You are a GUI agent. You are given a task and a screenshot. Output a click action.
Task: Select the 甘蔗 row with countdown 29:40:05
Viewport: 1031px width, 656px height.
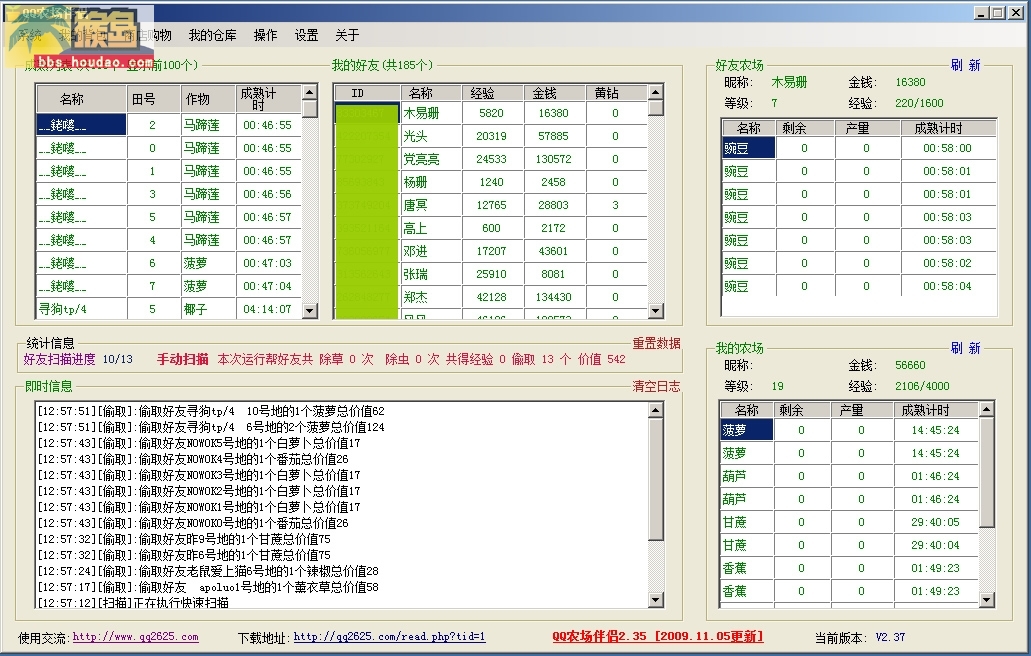click(850, 523)
